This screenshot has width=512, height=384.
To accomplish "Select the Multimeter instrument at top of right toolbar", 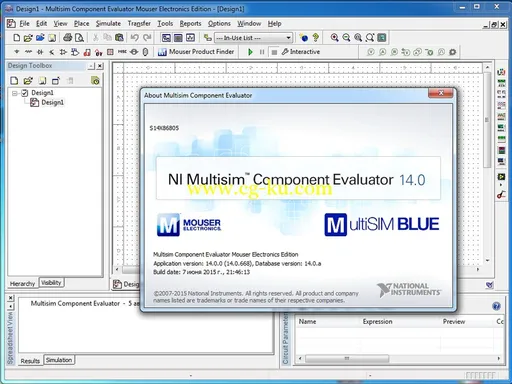I will pos(501,72).
